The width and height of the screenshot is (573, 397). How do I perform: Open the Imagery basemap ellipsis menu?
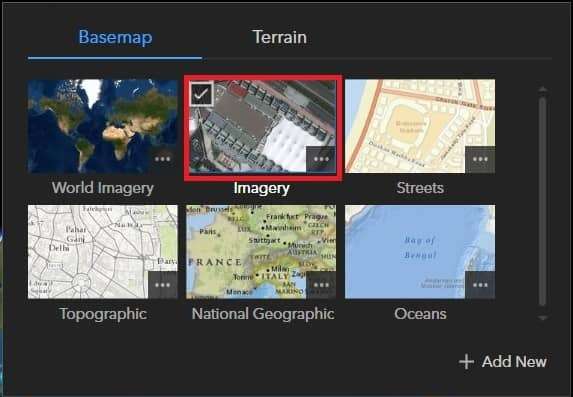click(321, 159)
